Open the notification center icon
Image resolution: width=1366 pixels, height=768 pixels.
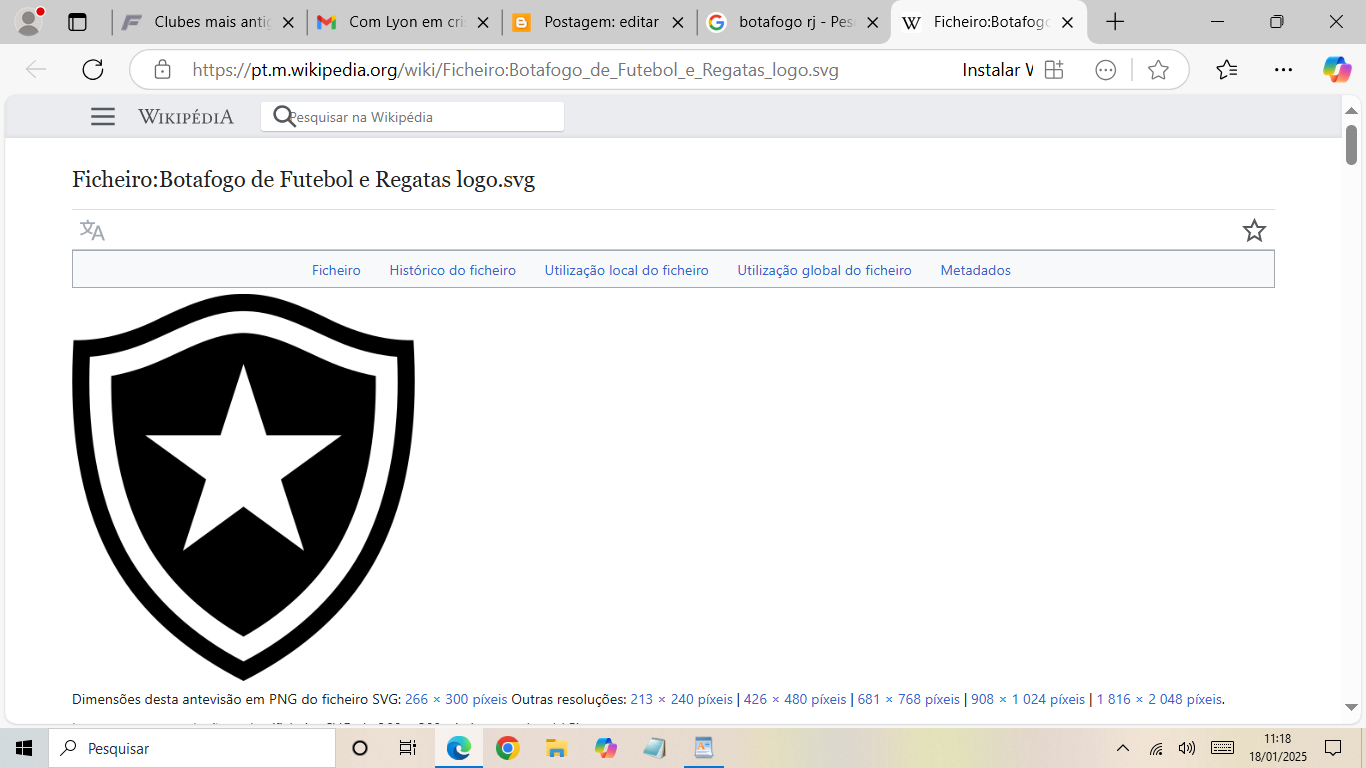(x=1333, y=748)
